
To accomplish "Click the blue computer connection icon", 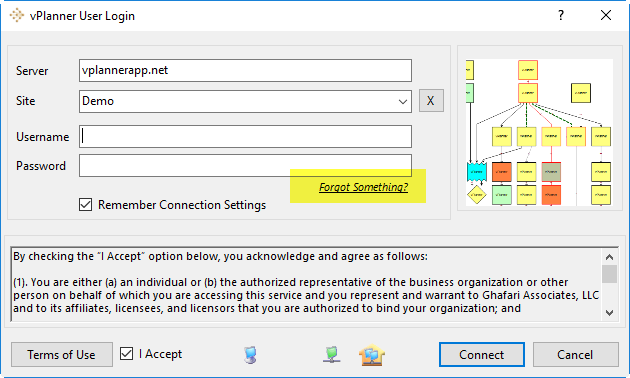I will pos(250,355).
